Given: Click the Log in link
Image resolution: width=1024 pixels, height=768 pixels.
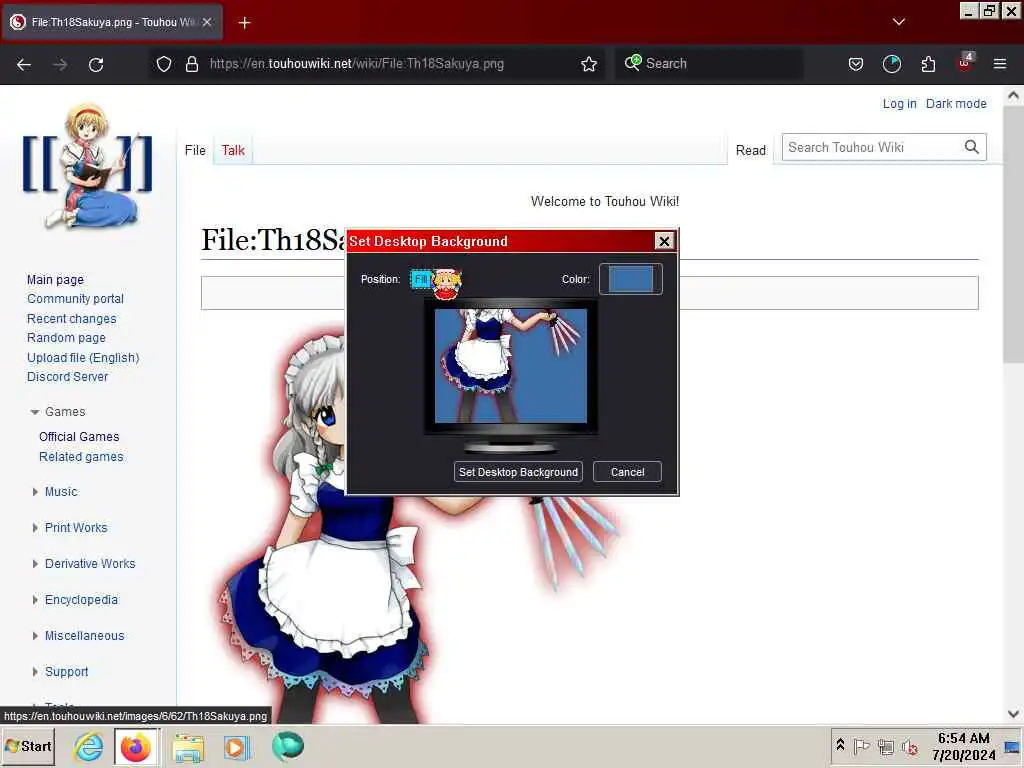Looking at the screenshot, I should click(x=899, y=104).
